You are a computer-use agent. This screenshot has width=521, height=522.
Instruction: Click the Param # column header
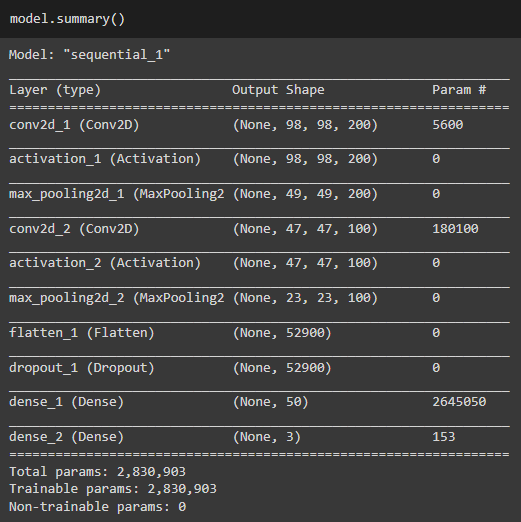pos(459,90)
